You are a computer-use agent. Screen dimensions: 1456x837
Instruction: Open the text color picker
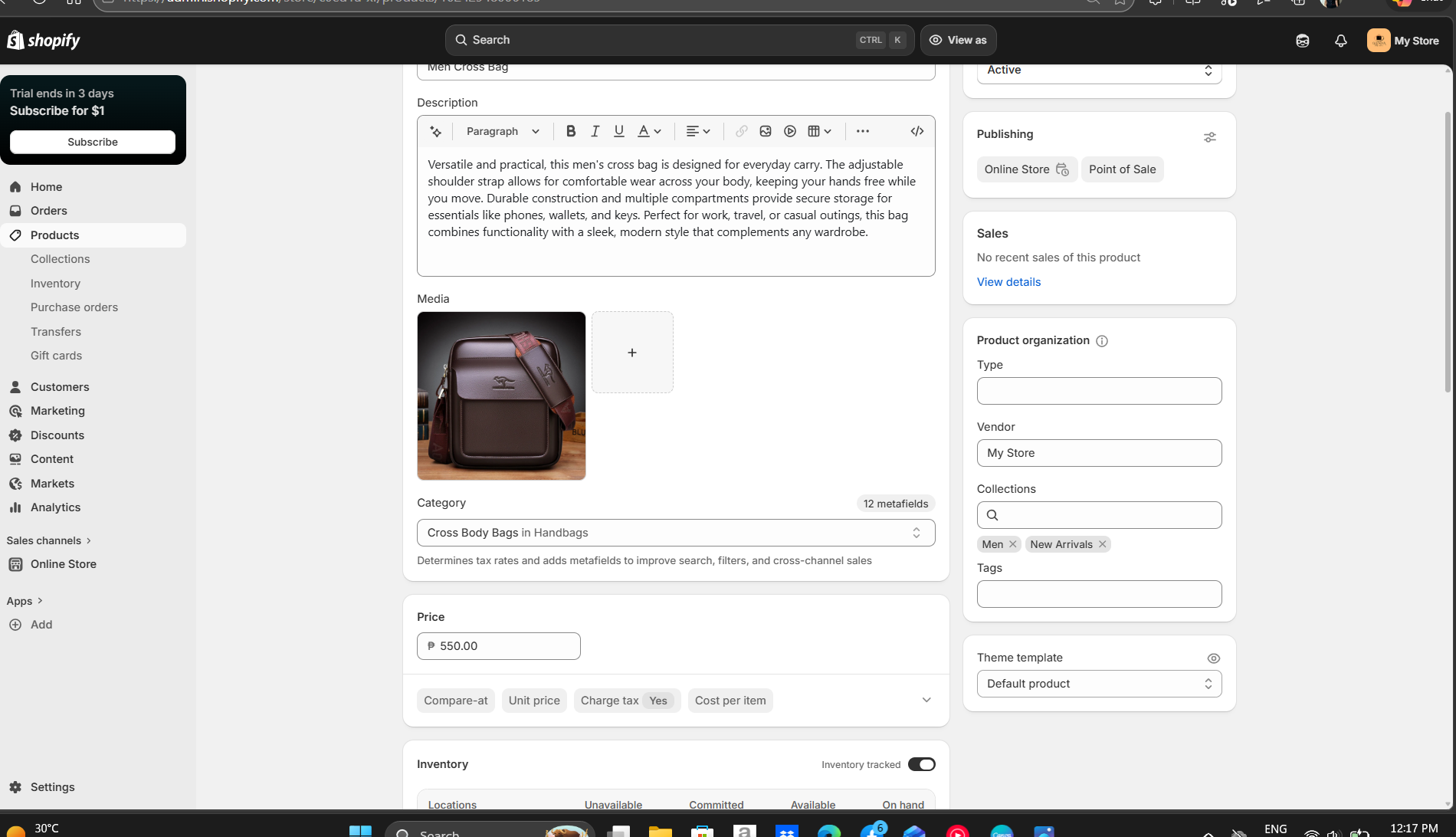point(650,131)
